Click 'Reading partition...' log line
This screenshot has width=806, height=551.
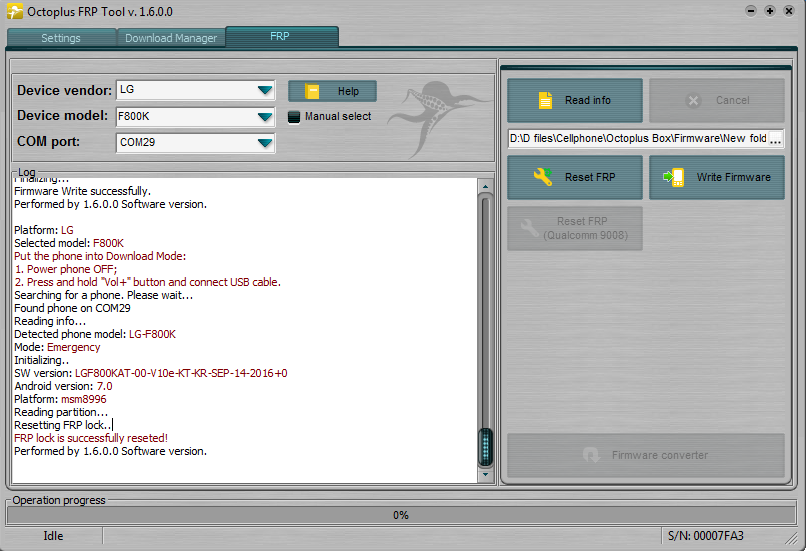coord(61,412)
